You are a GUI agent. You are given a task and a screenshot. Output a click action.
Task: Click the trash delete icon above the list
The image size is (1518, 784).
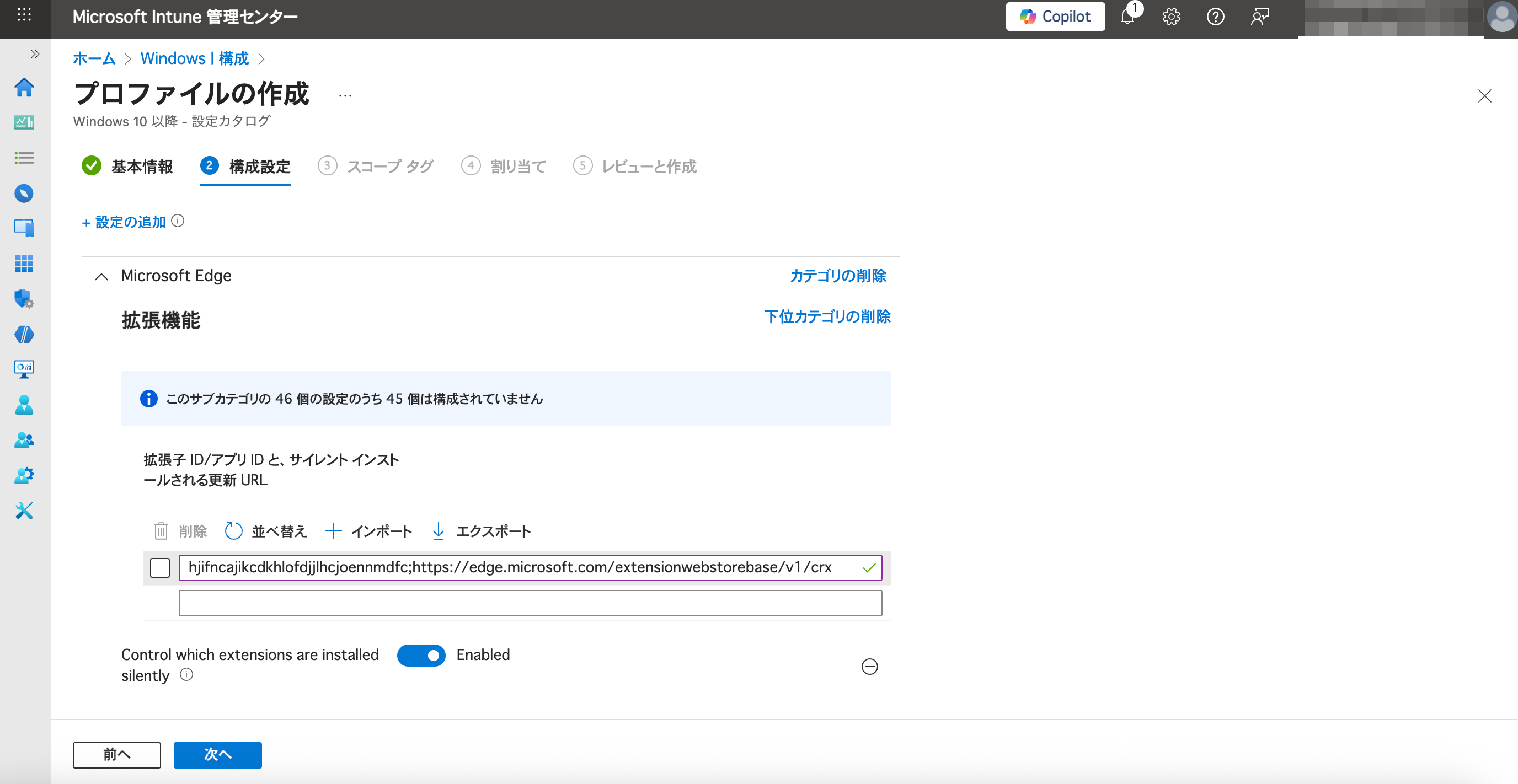[x=161, y=531]
